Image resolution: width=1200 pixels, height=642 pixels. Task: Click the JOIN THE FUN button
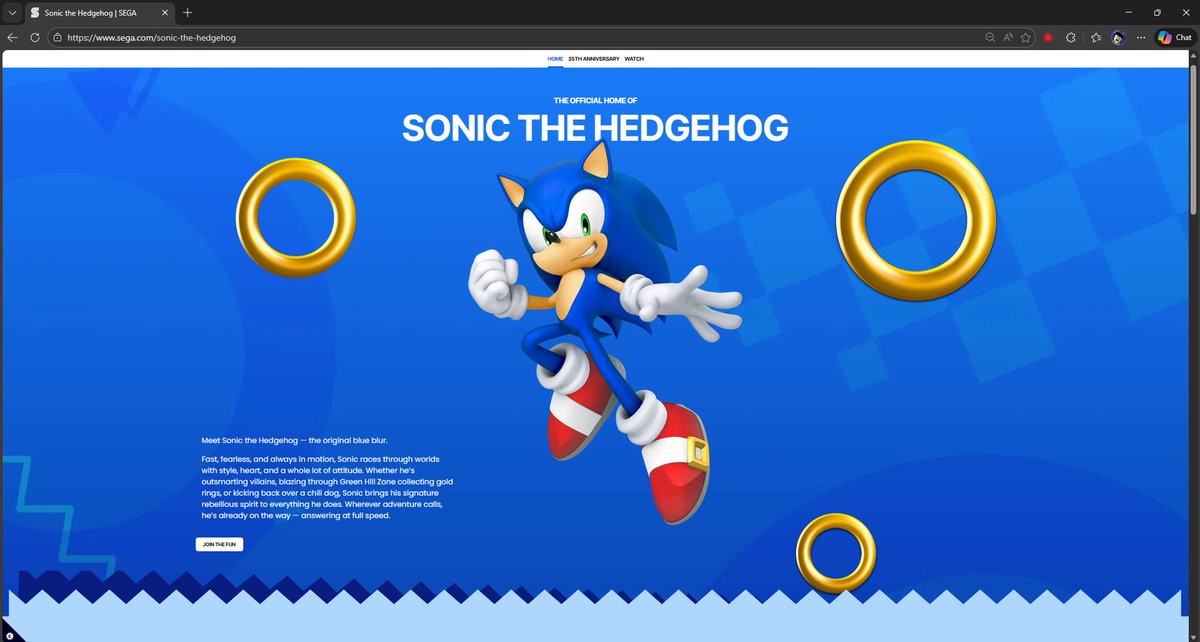219,544
